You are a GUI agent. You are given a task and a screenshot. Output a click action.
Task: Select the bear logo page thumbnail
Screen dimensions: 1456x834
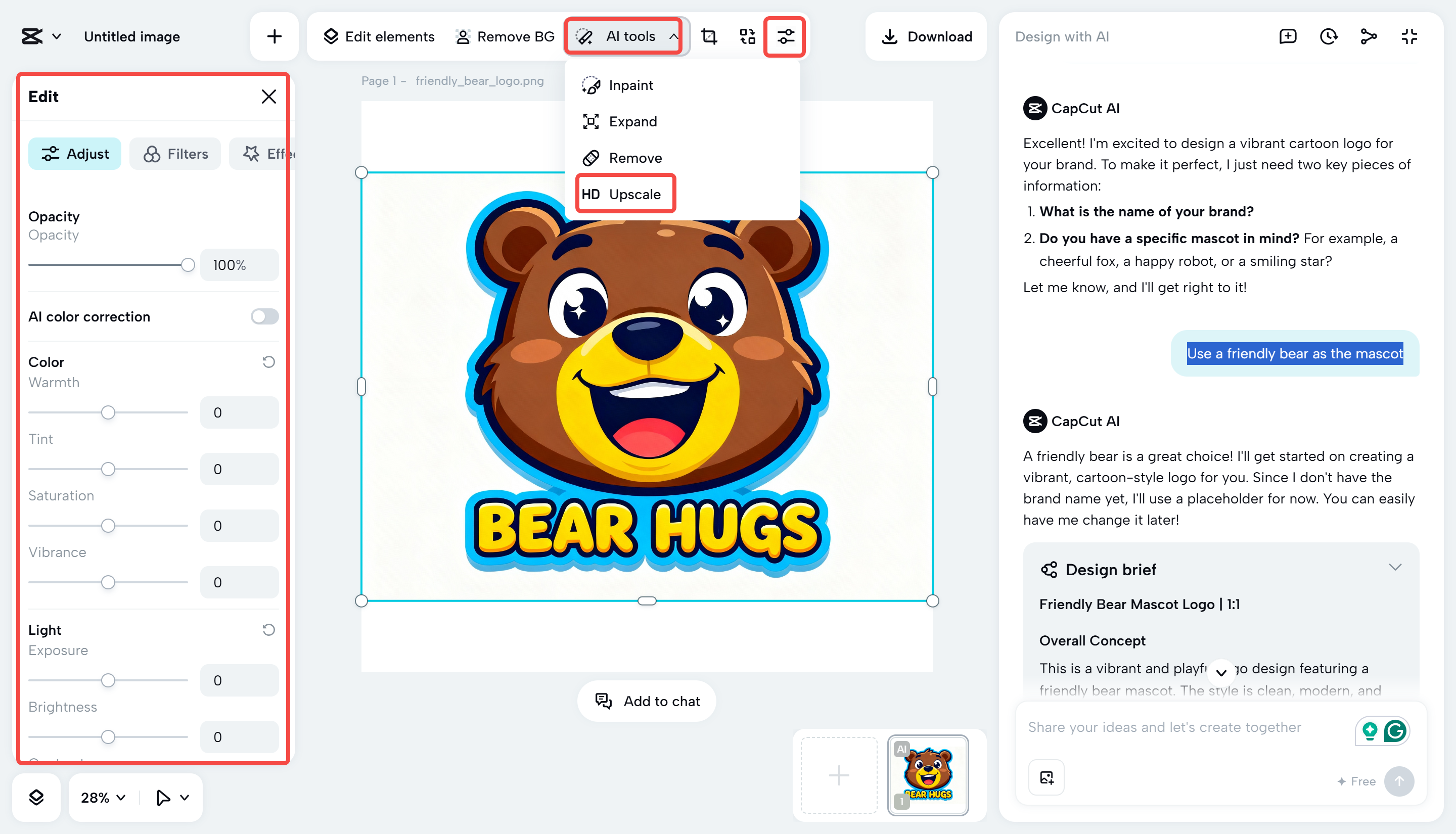927,774
